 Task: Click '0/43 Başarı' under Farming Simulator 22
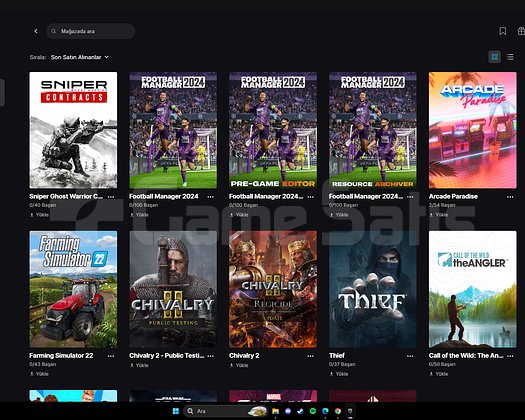[x=43, y=364]
